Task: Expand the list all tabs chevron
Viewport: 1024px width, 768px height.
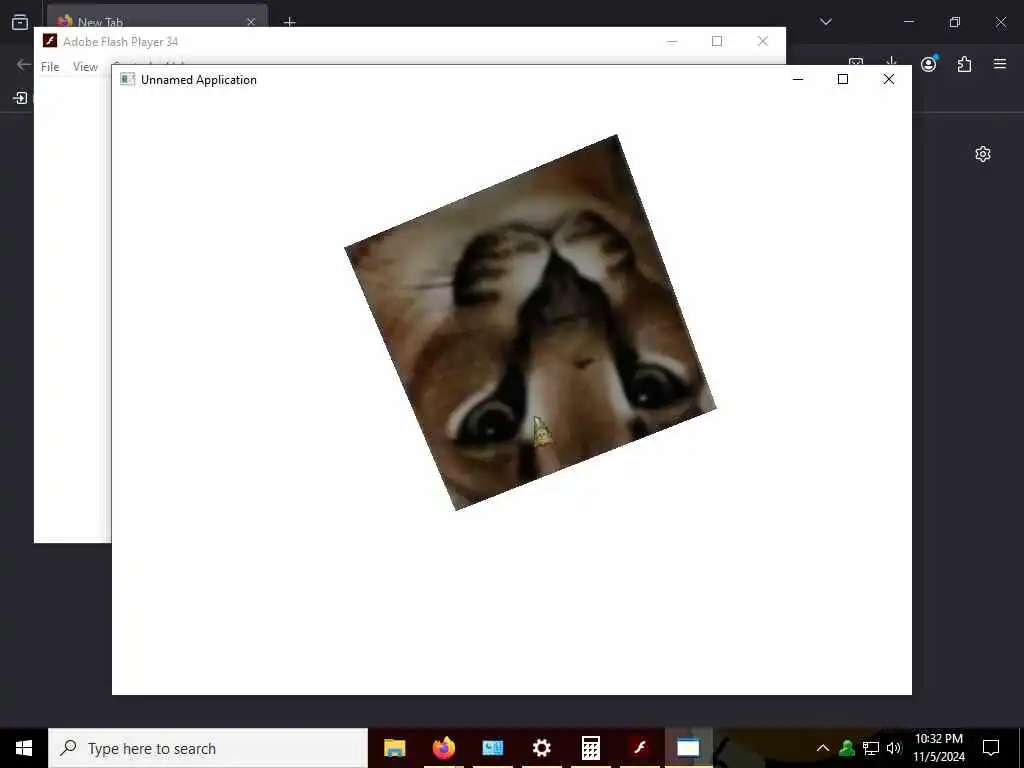Action: tap(826, 22)
